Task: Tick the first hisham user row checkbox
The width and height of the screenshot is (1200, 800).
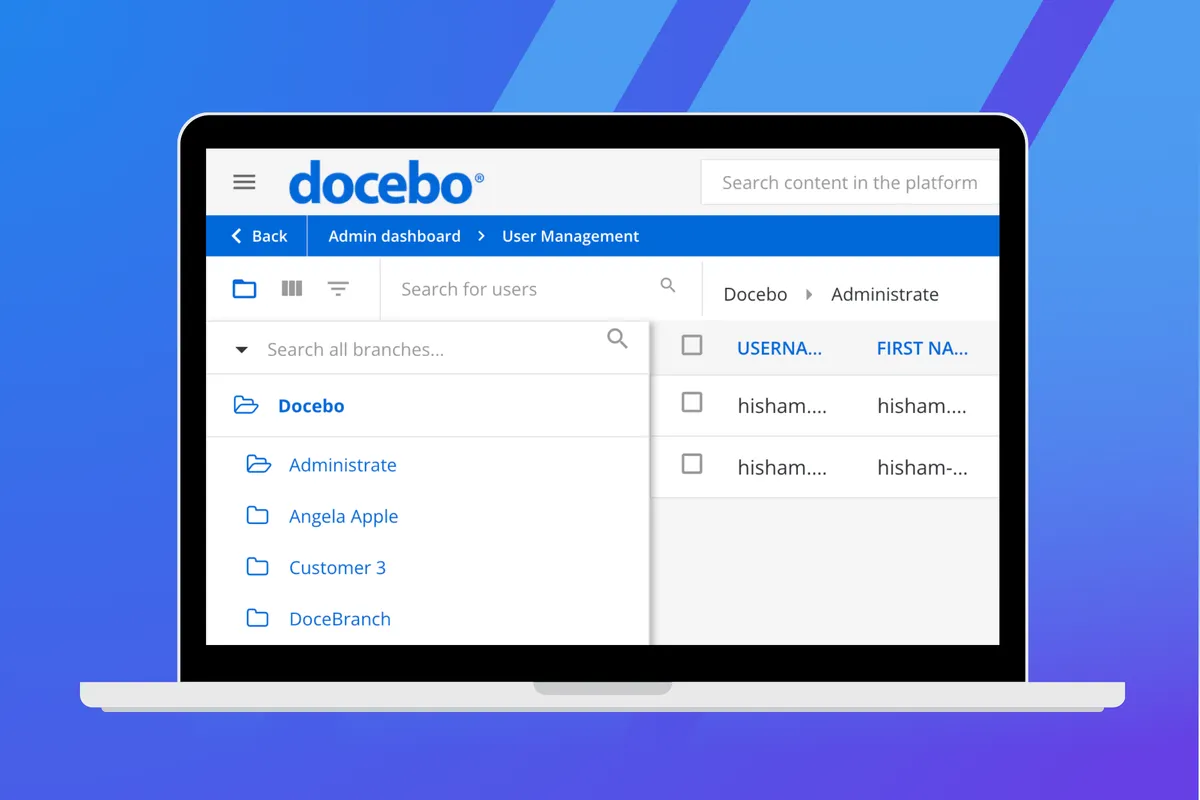Action: click(x=692, y=402)
